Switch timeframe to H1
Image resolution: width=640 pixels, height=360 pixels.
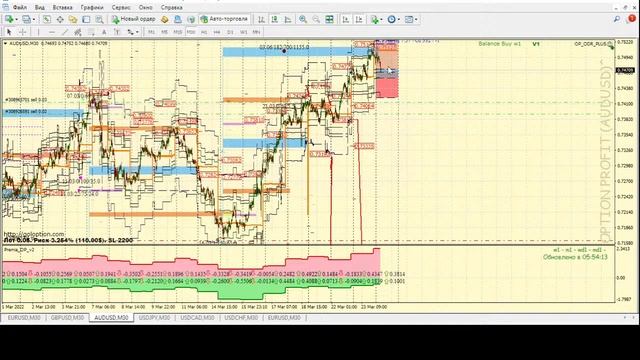tap(204, 32)
